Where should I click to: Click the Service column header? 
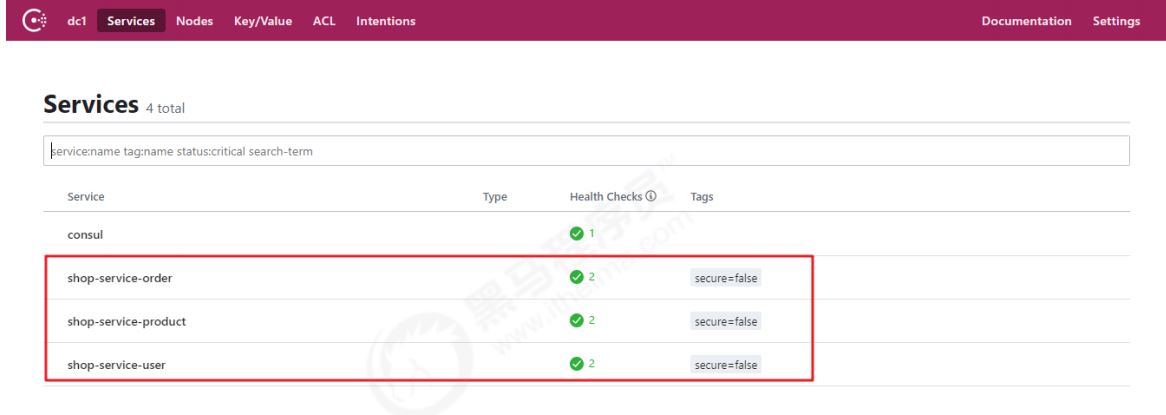(86, 196)
